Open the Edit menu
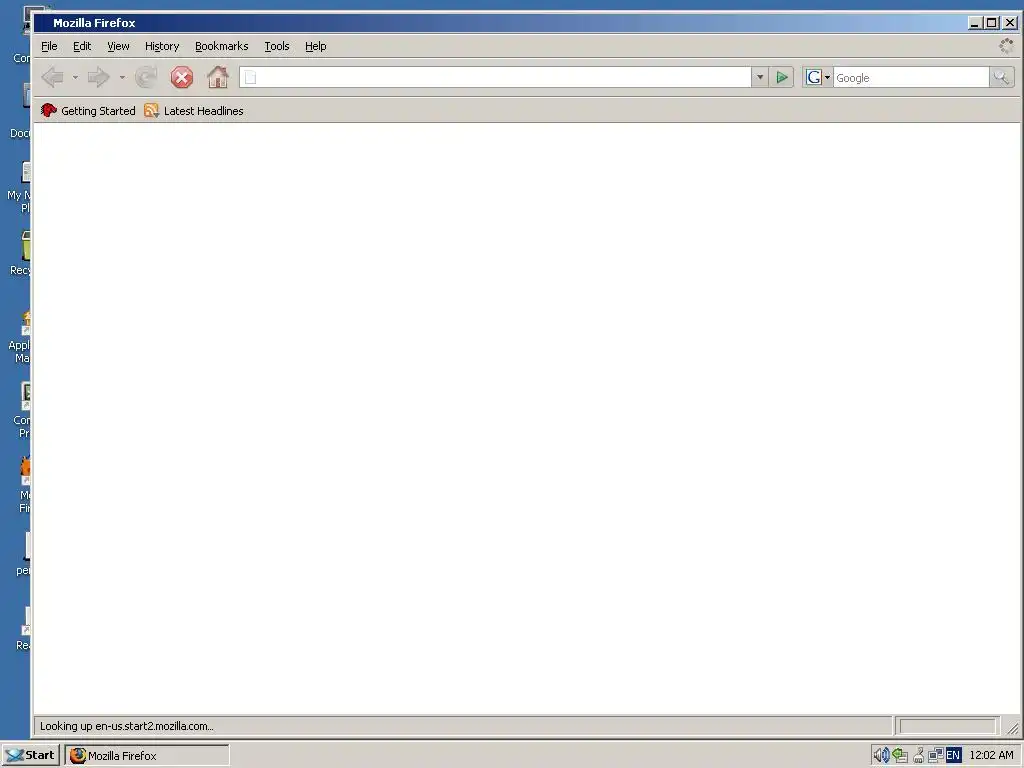The height and width of the screenshot is (768, 1024). pyautogui.click(x=82, y=46)
